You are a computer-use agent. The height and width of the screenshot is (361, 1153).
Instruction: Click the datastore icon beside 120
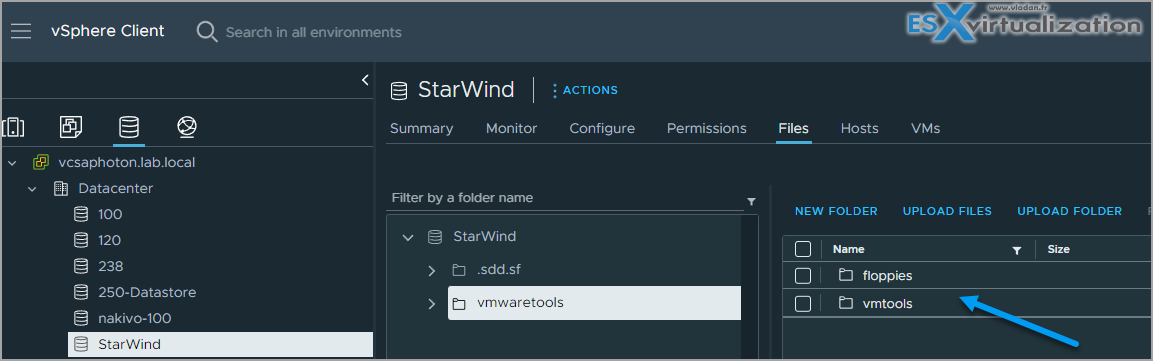tap(81, 240)
